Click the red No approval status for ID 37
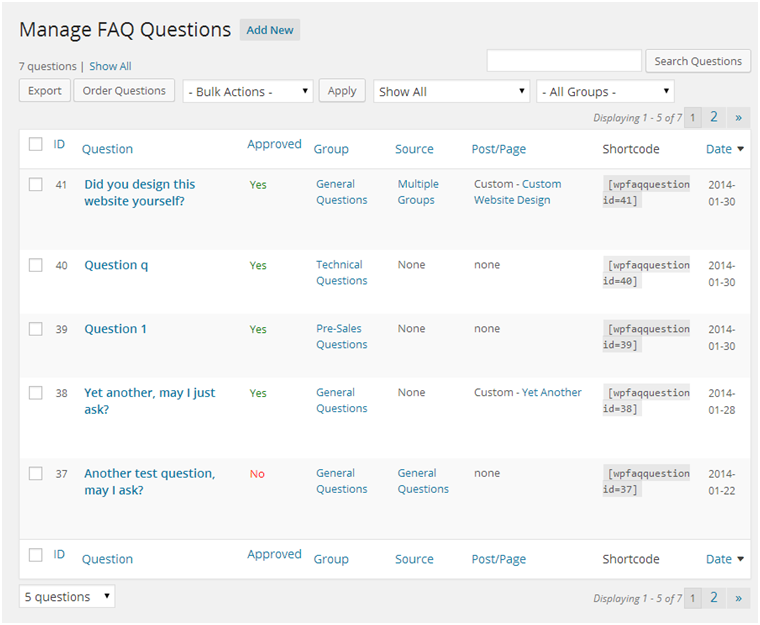The width and height of the screenshot is (760, 625). tap(257, 474)
